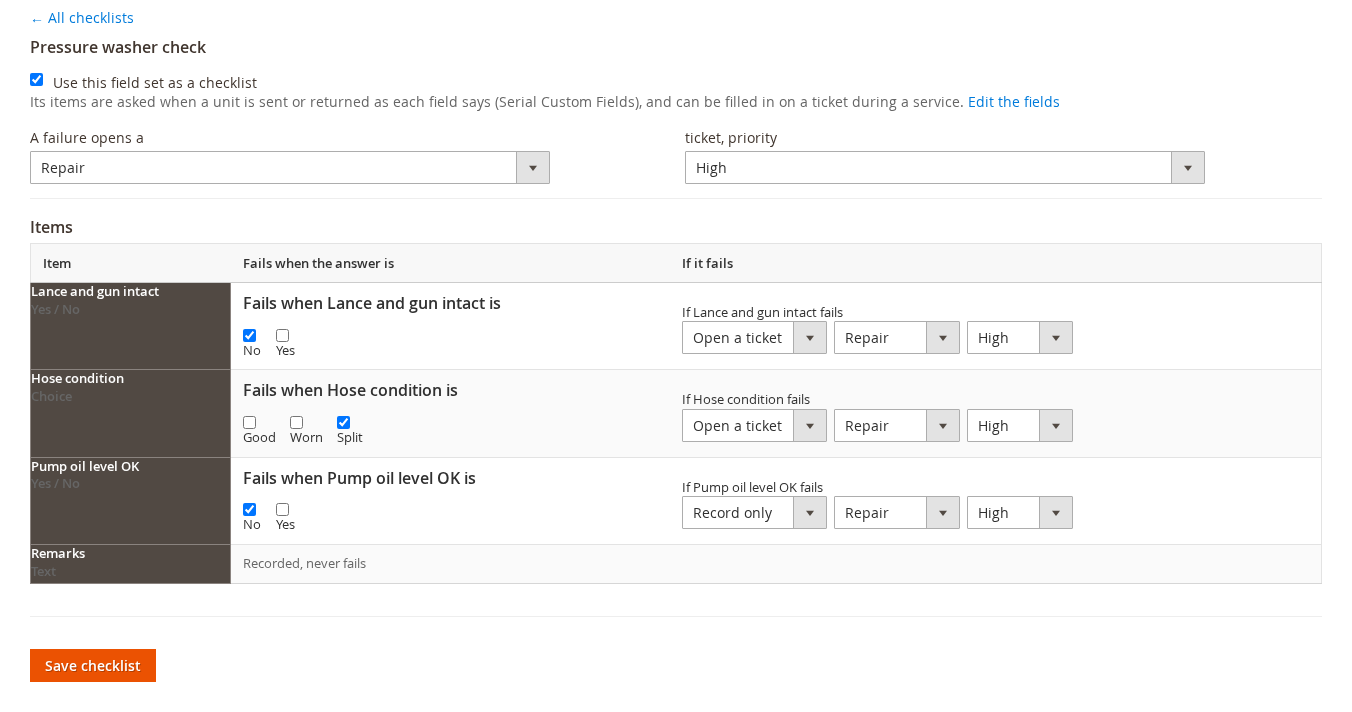1352x712 pixels.
Task: Open Pump oil level Record only dropdown
Action: 754,513
